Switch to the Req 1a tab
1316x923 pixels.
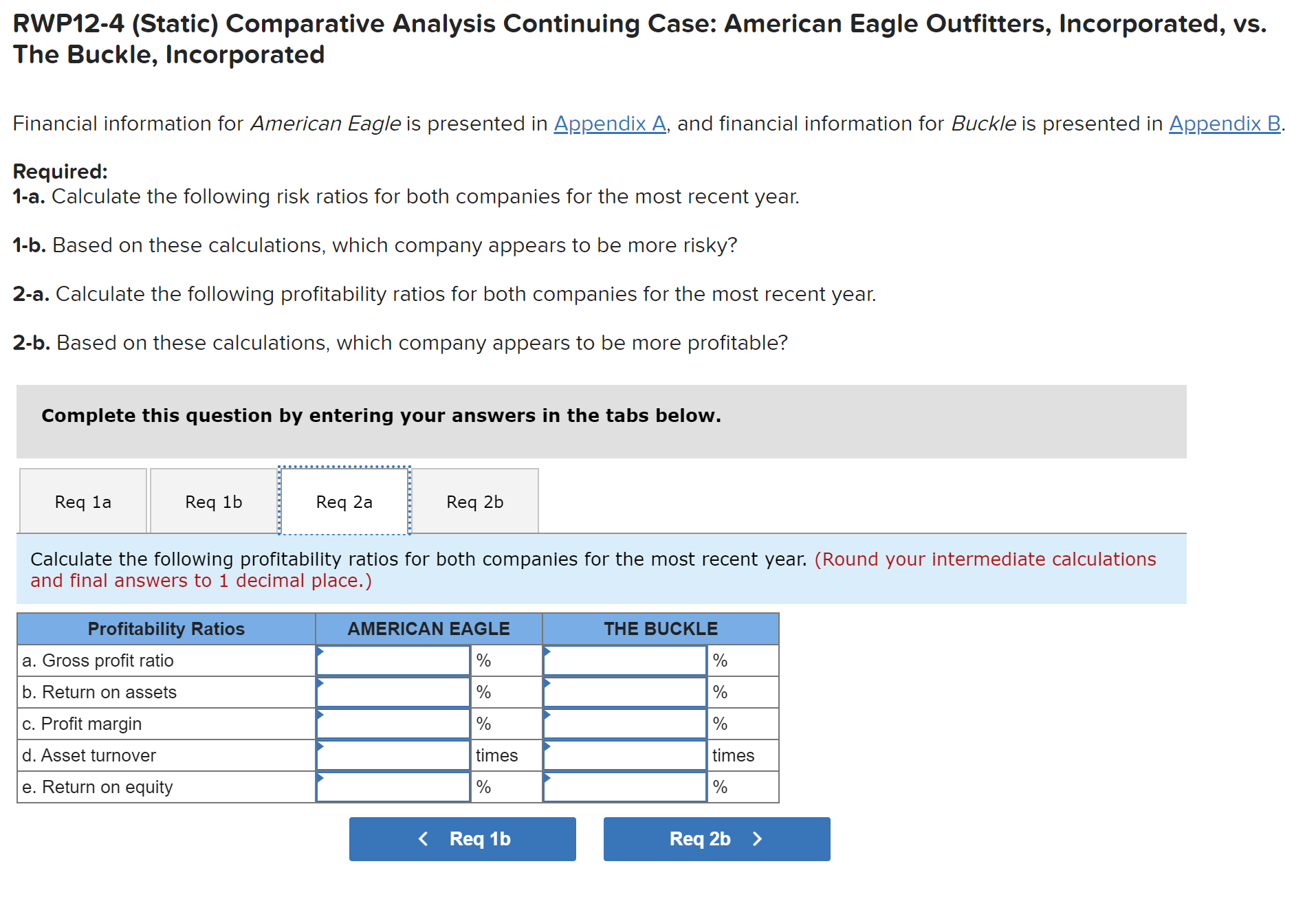coord(83,501)
